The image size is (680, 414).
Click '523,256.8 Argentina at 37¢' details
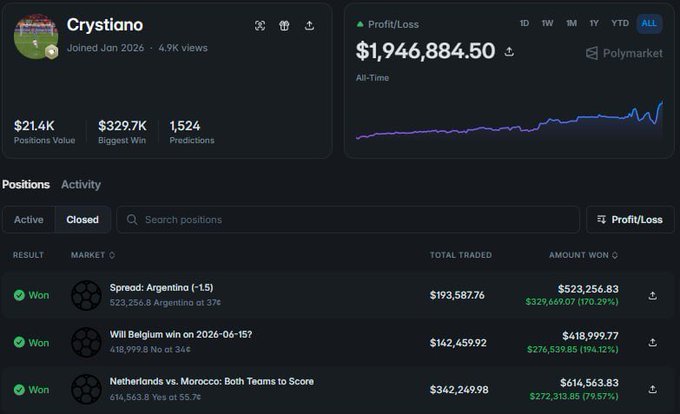[165, 303]
